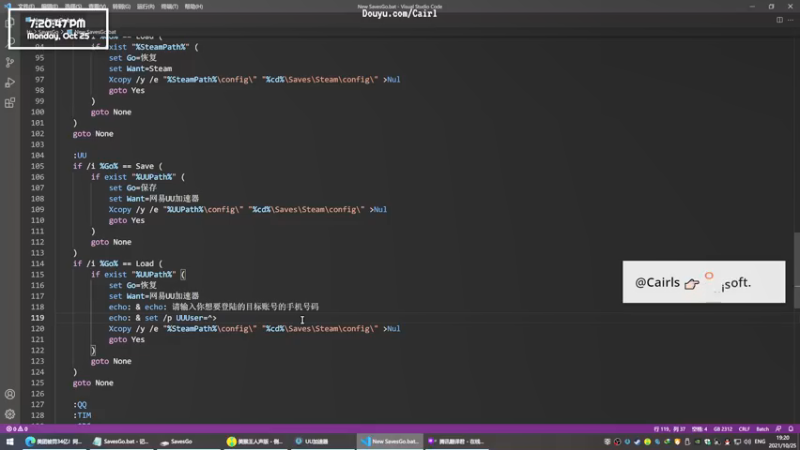Change language mode via Batch indicator
This screenshot has width=800, height=450.
(x=763, y=429)
